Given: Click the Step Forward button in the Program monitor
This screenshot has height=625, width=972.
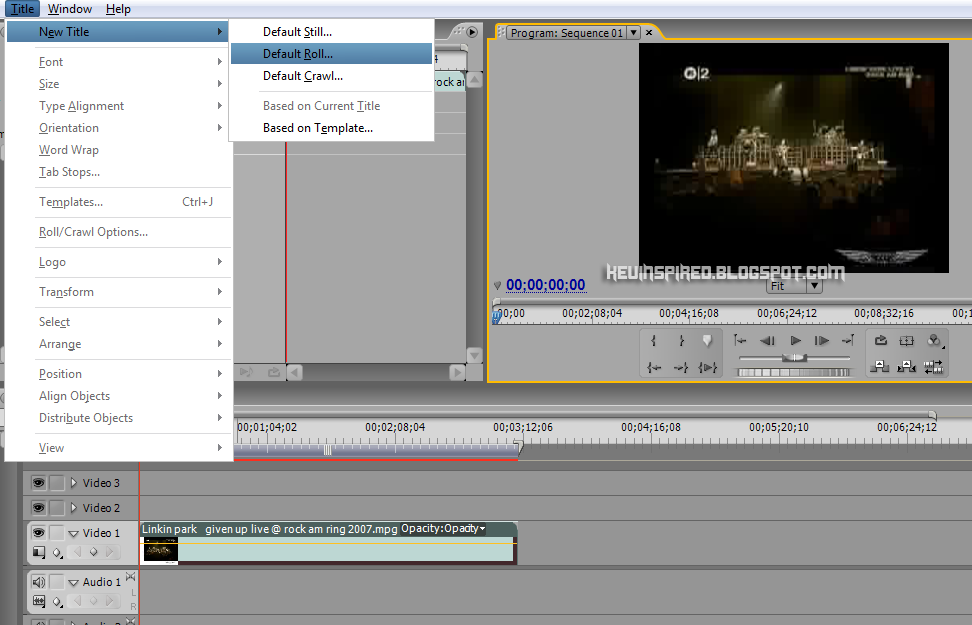Looking at the screenshot, I should click(x=820, y=340).
